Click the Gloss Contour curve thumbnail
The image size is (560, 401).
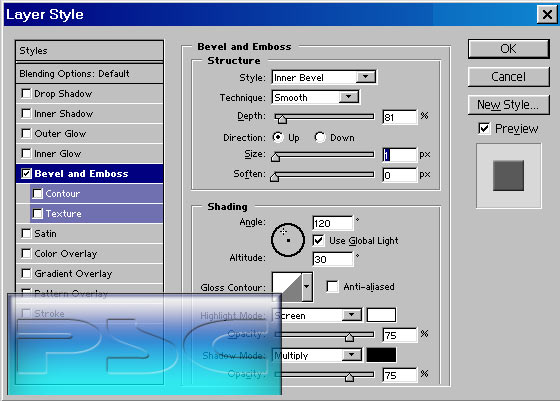click(287, 287)
